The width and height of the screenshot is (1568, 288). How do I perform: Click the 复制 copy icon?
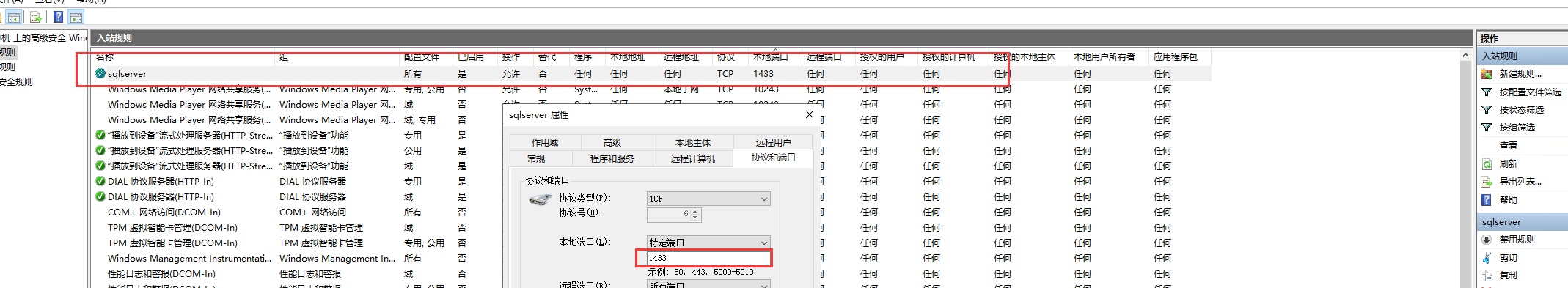pyautogui.click(x=1487, y=276)
